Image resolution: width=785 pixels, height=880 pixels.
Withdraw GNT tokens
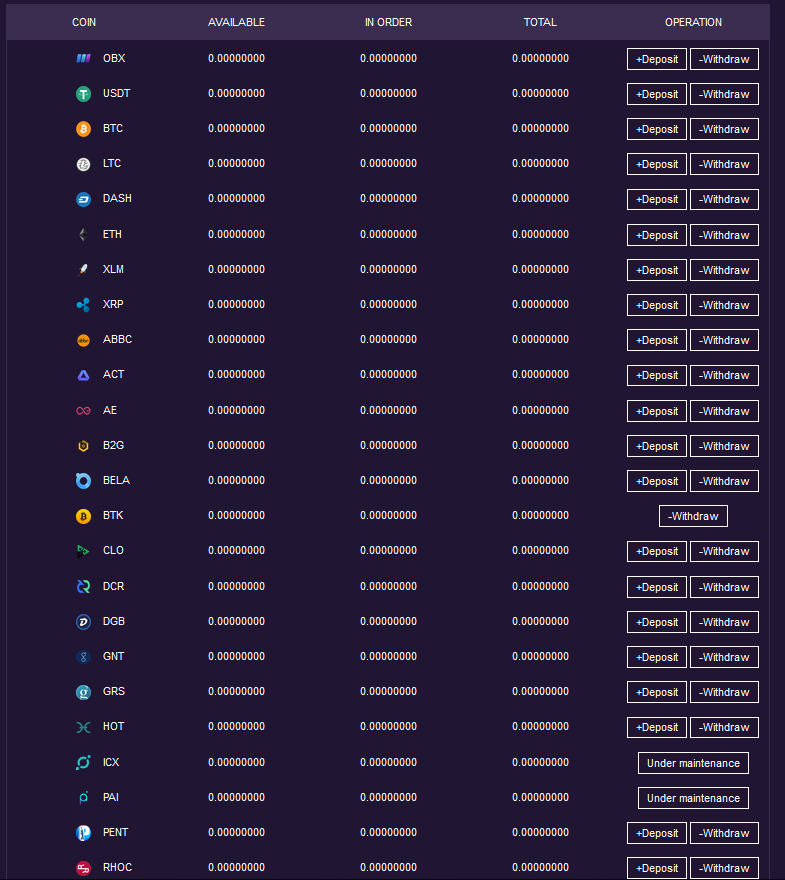(724, 657)
